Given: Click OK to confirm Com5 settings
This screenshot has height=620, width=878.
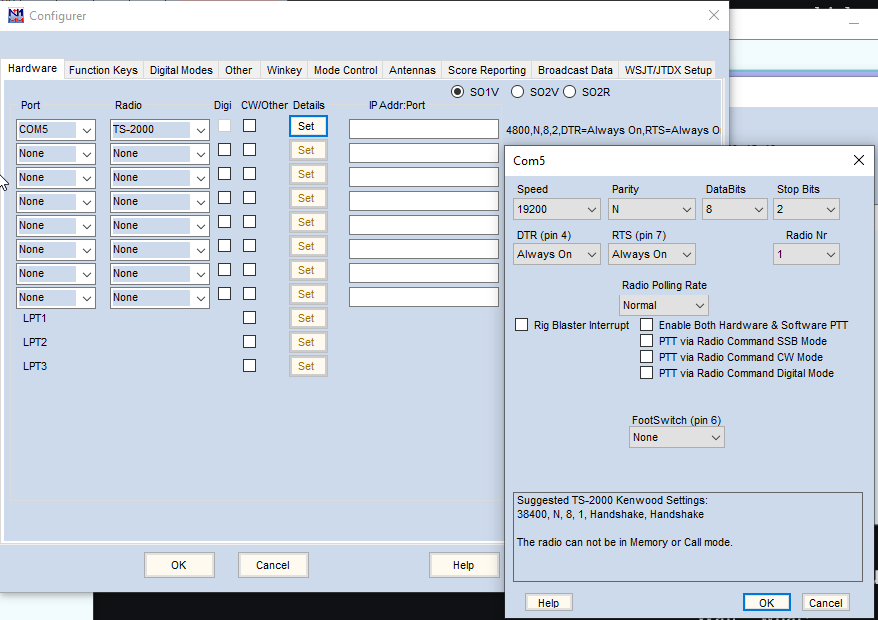Looking at the screenshot, I should (x=766, y=602).
